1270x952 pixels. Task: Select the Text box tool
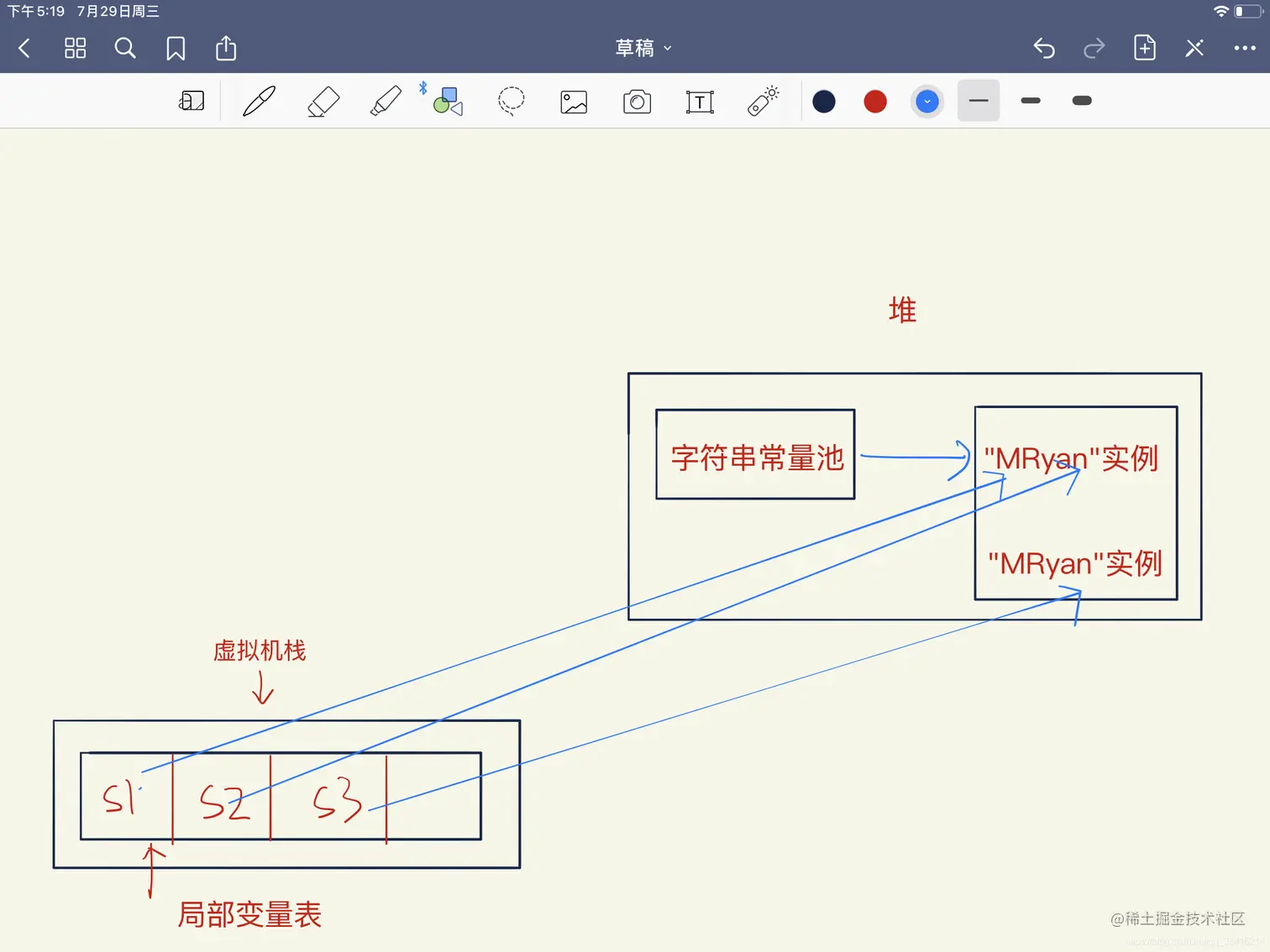699,101
